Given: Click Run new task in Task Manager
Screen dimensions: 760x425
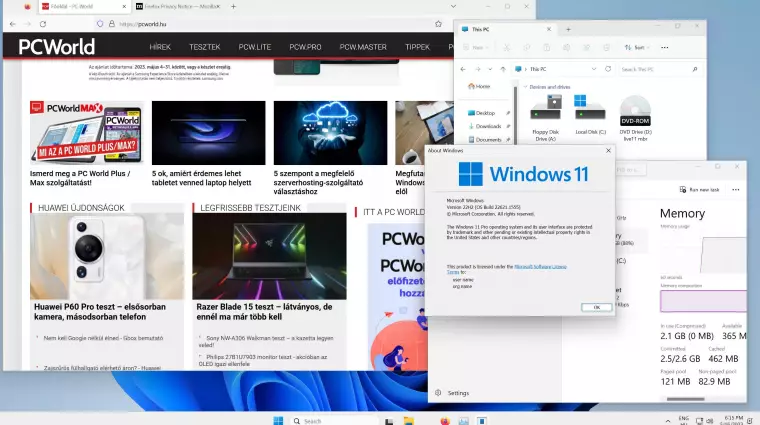Looking at the screenshot, I should 699,189.
